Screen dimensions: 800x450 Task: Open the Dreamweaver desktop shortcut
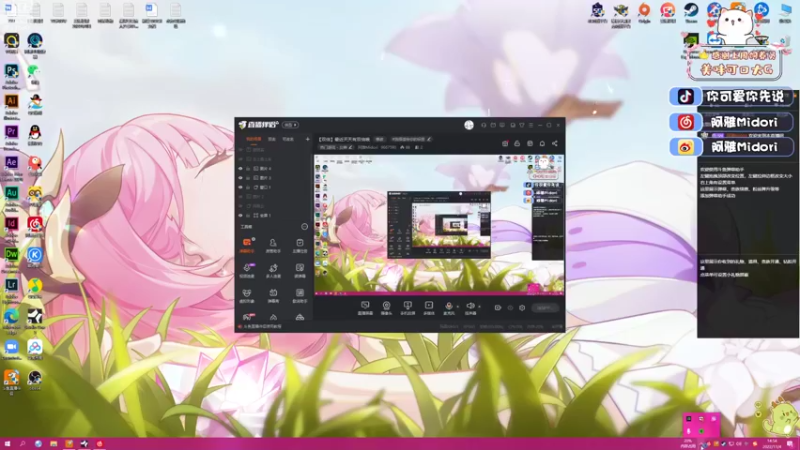click(11, 259)
